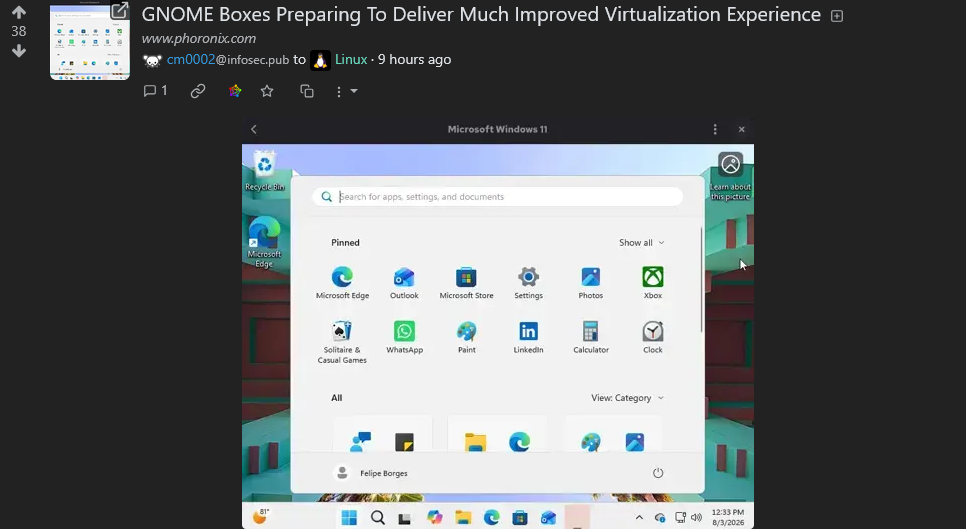Open Copilot from the taskbar
This screenshot has height=529, width=966.
pyautogui.click(x=435, y=517)
